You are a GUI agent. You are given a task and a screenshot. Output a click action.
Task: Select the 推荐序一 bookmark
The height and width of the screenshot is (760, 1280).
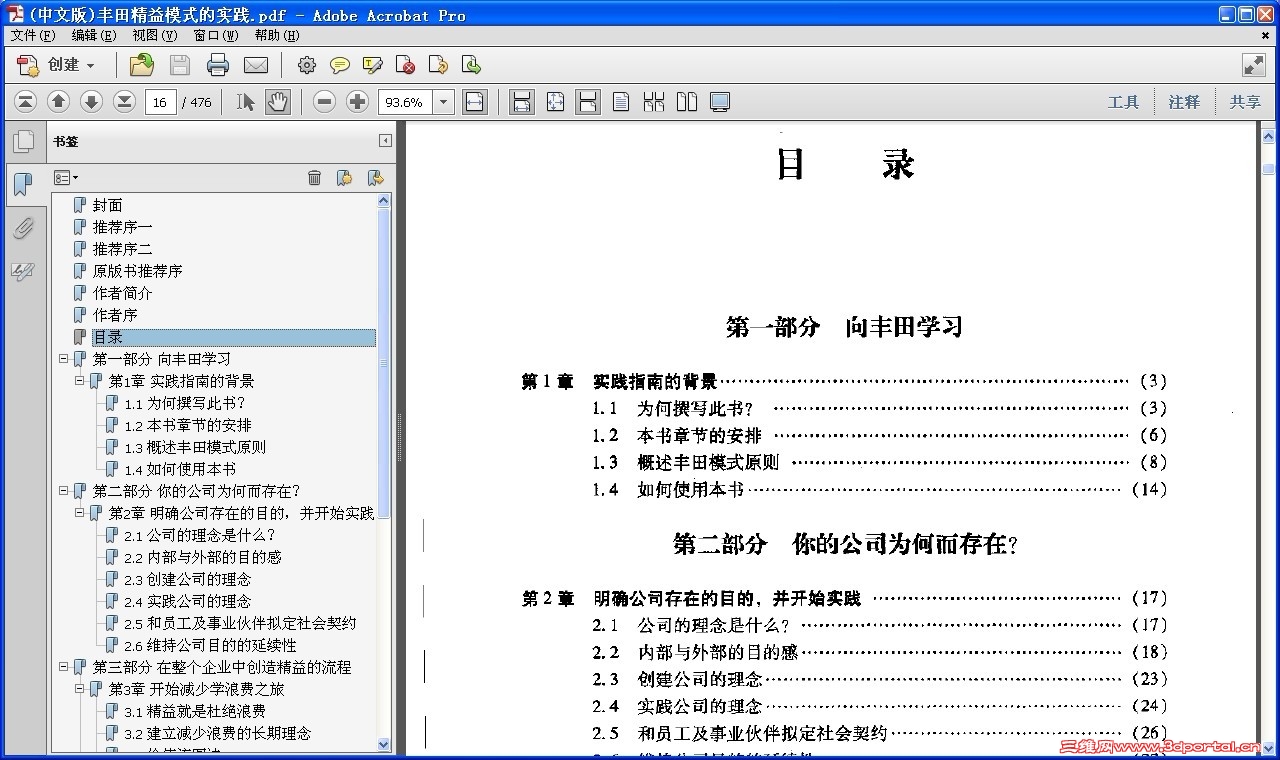tap(123, 227)
